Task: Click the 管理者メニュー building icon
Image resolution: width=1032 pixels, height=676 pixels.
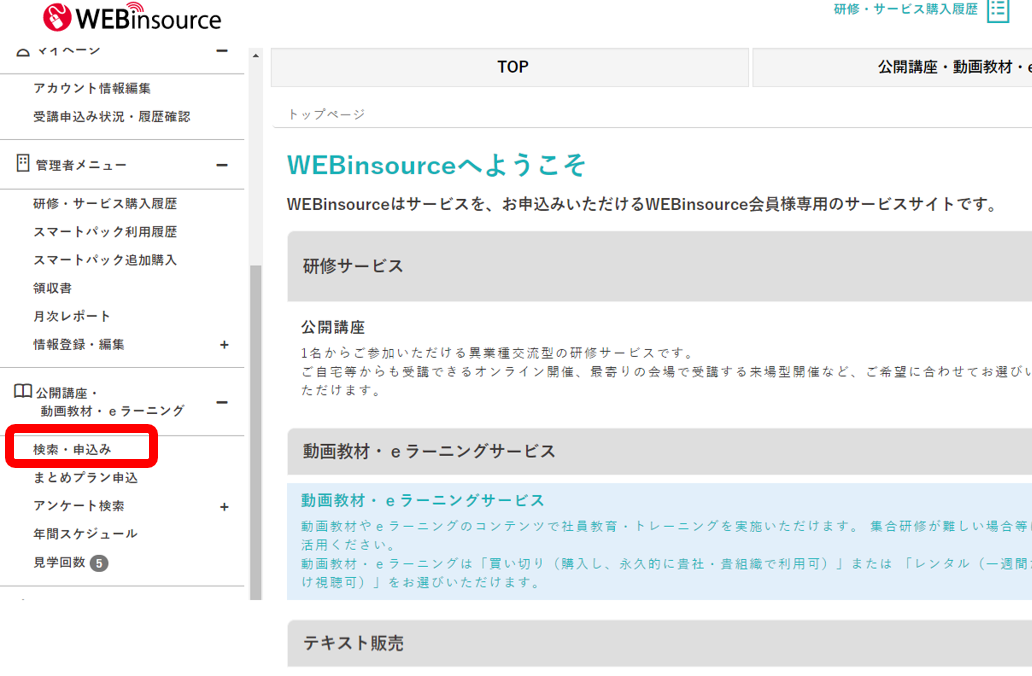Action: coord(23,163)
